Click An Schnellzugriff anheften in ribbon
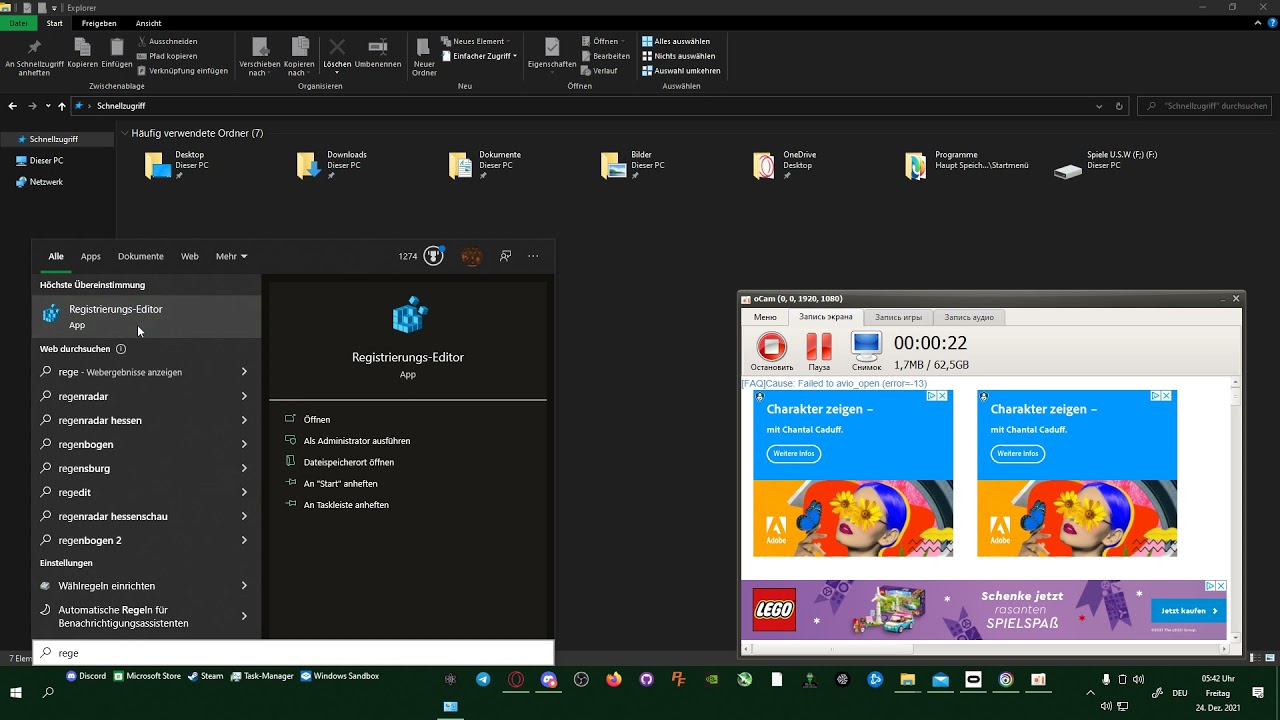The height and width of the screenshot is (720, 1280). pos(34,57)
